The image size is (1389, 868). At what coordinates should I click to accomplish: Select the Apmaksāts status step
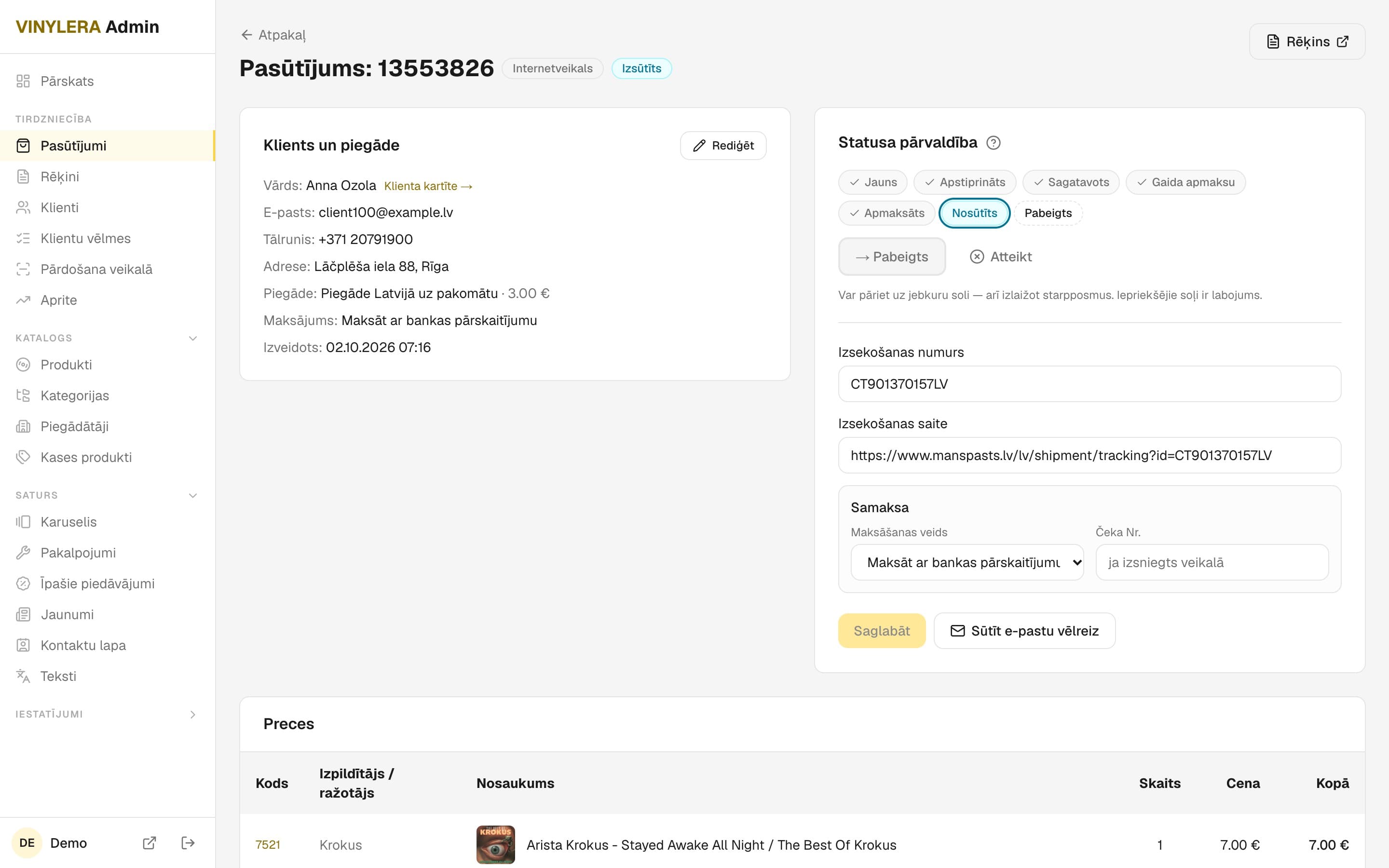pos(887,213)
